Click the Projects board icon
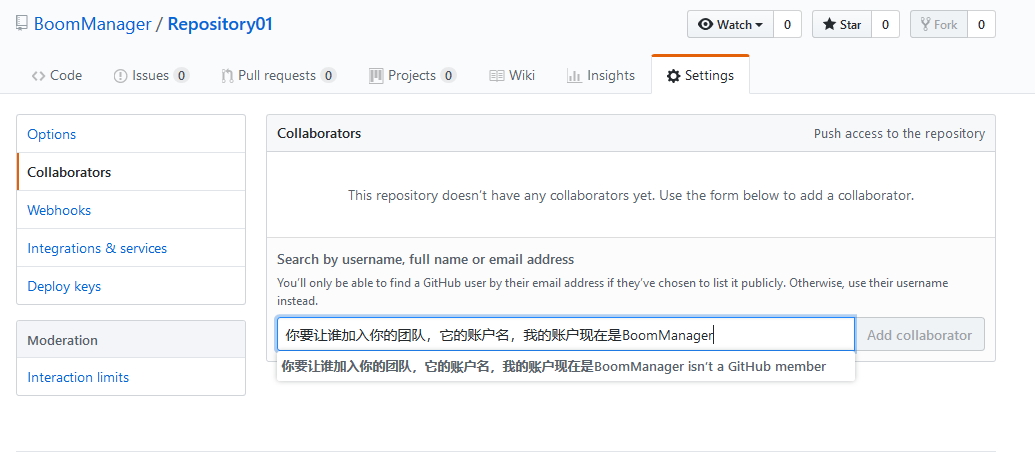This screenshot has height=457, width=1035. click(x=376, y=76)
